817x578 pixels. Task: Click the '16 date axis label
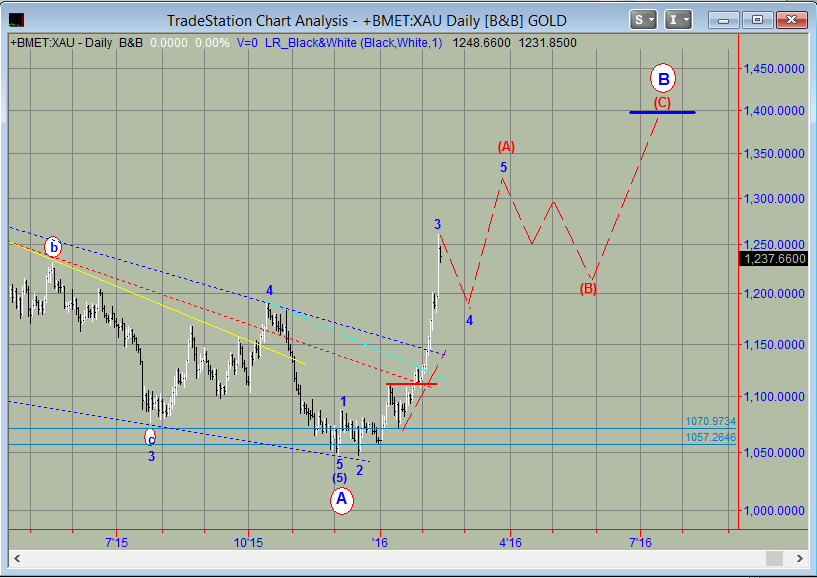380,543
